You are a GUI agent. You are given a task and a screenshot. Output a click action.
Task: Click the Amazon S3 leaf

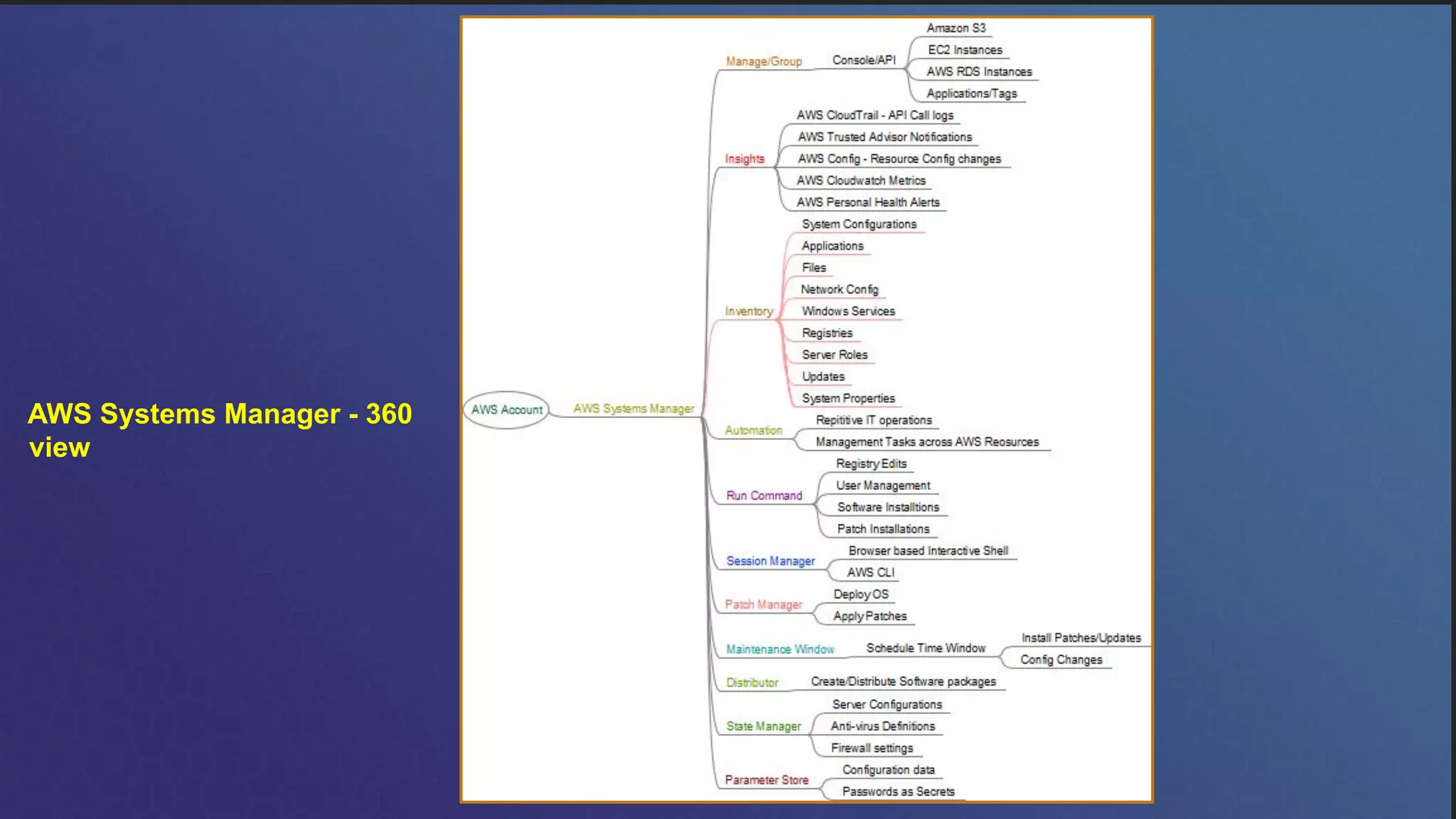955,28
